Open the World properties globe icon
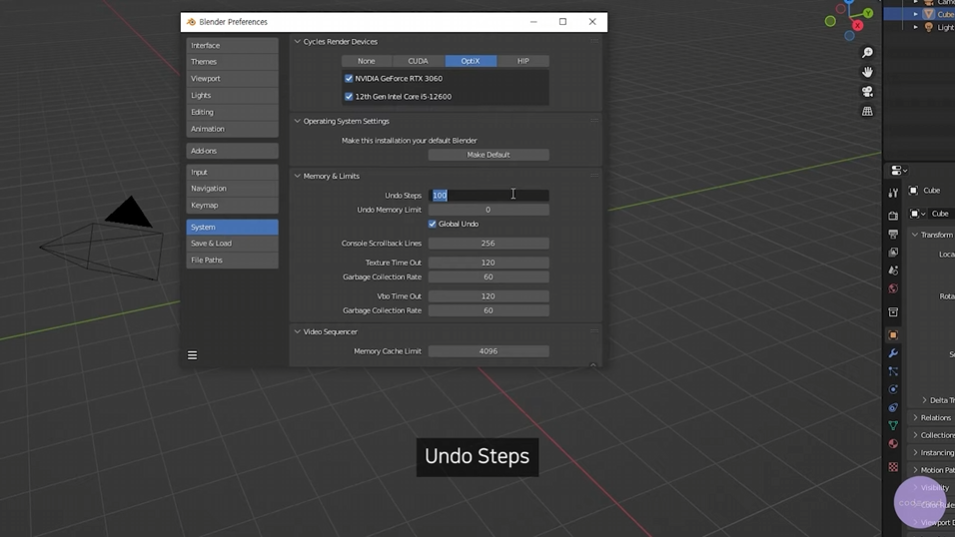Viewport: 955px width, 537px height. pyautogui.click(x=893, y=289)
